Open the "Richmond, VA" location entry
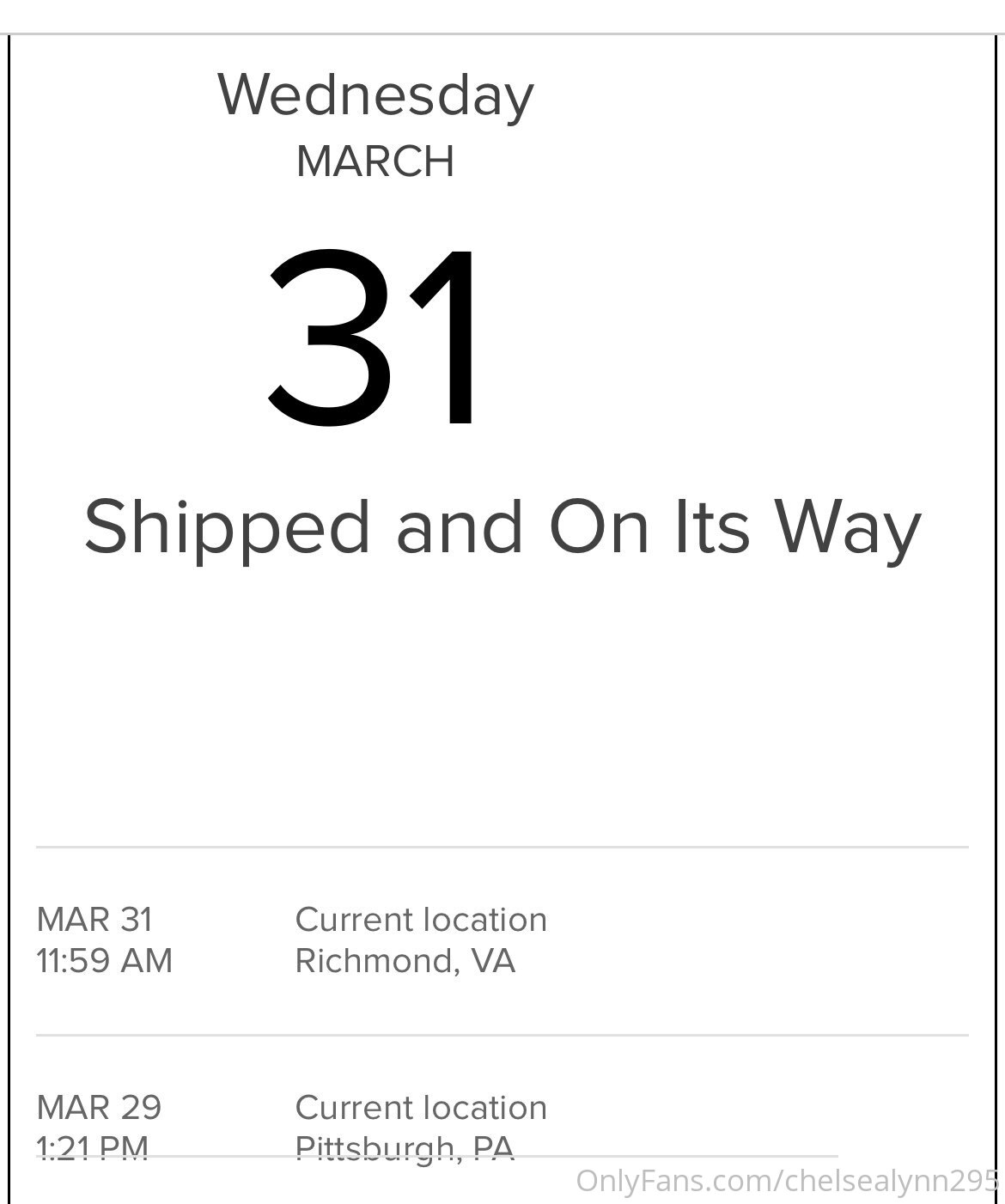The width and height of the screenshot is (1005, 1204). 405,960
